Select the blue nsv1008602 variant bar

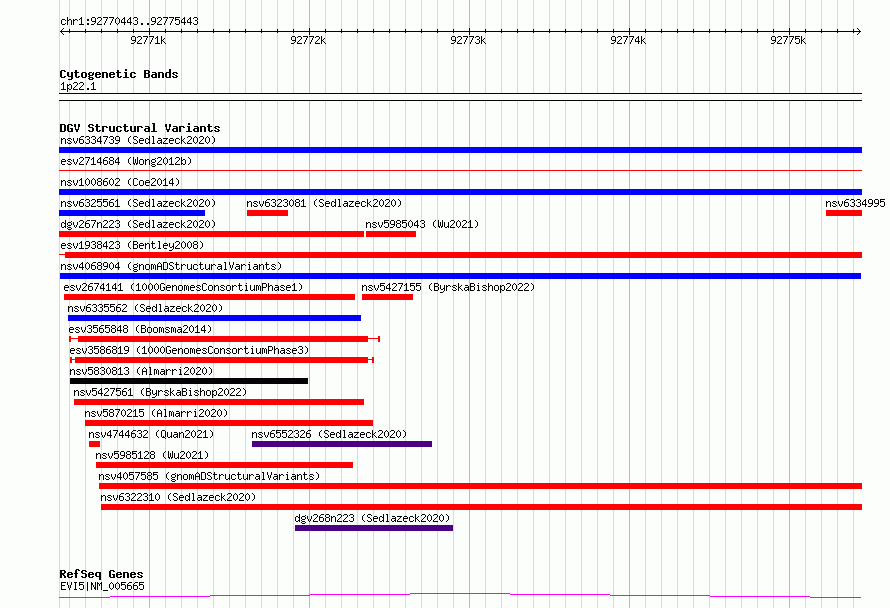tap(460, 192)
